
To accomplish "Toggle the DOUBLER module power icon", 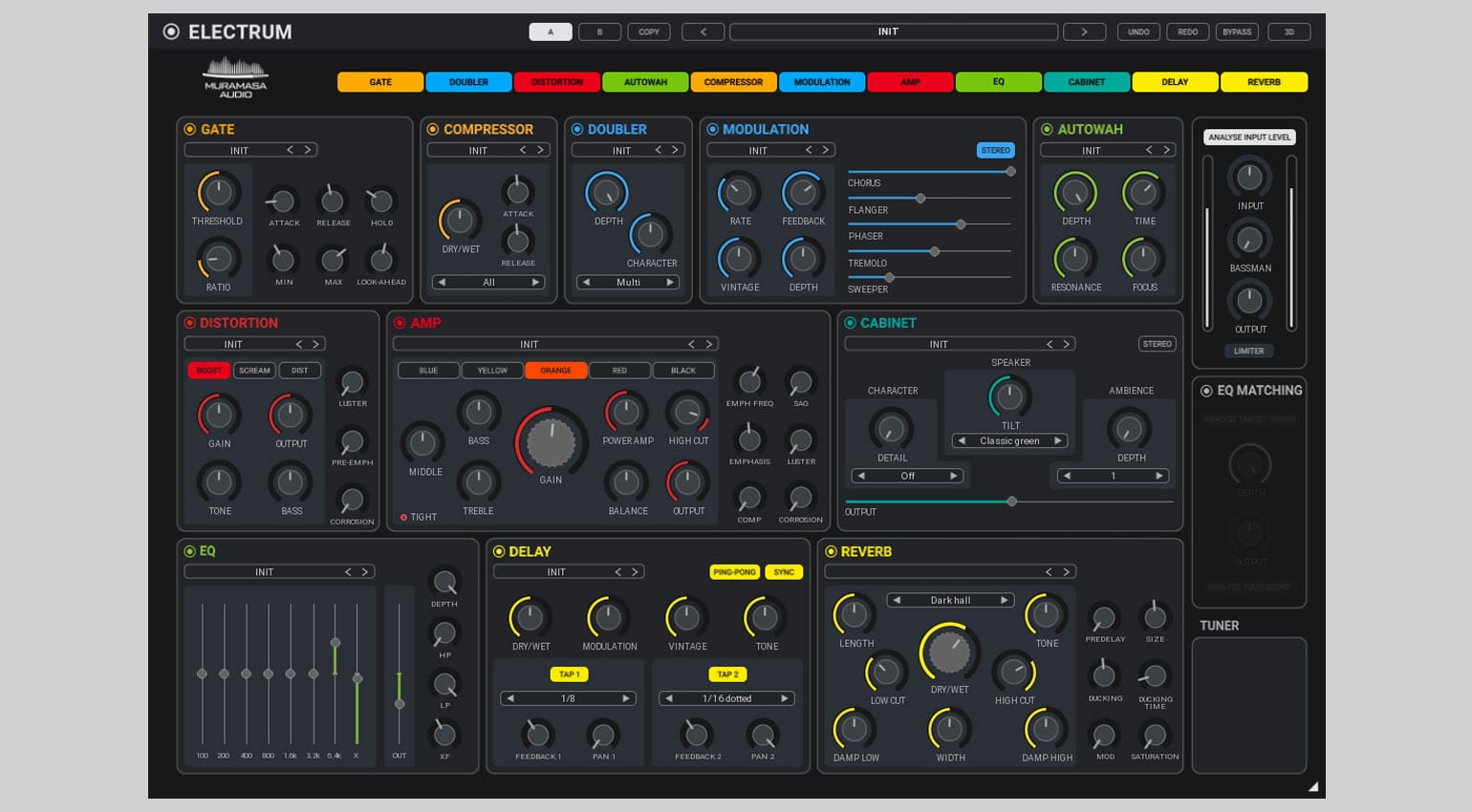I will click(x=577, y=129).
